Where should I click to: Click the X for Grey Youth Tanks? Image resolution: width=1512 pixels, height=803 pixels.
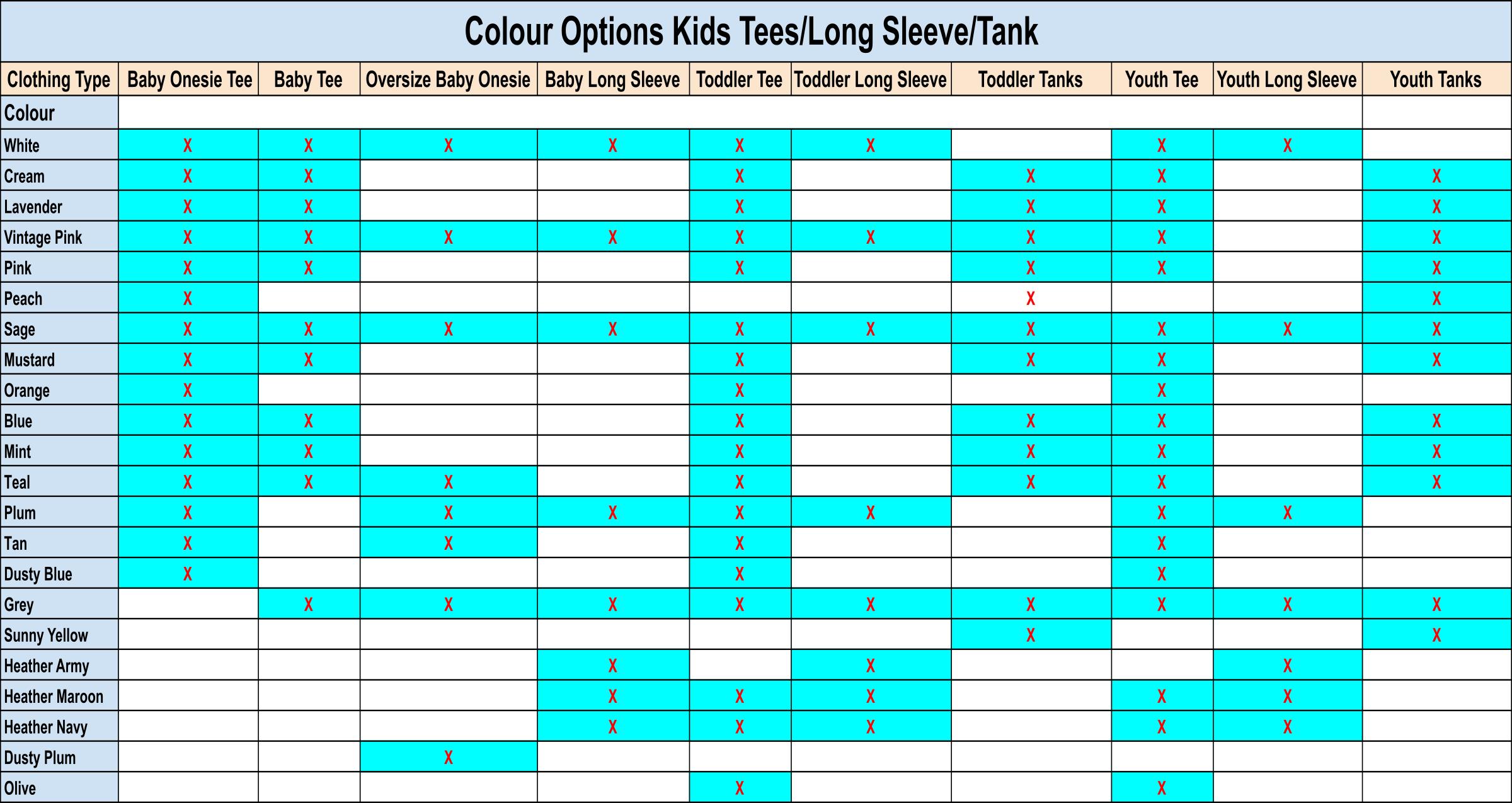1436,605
